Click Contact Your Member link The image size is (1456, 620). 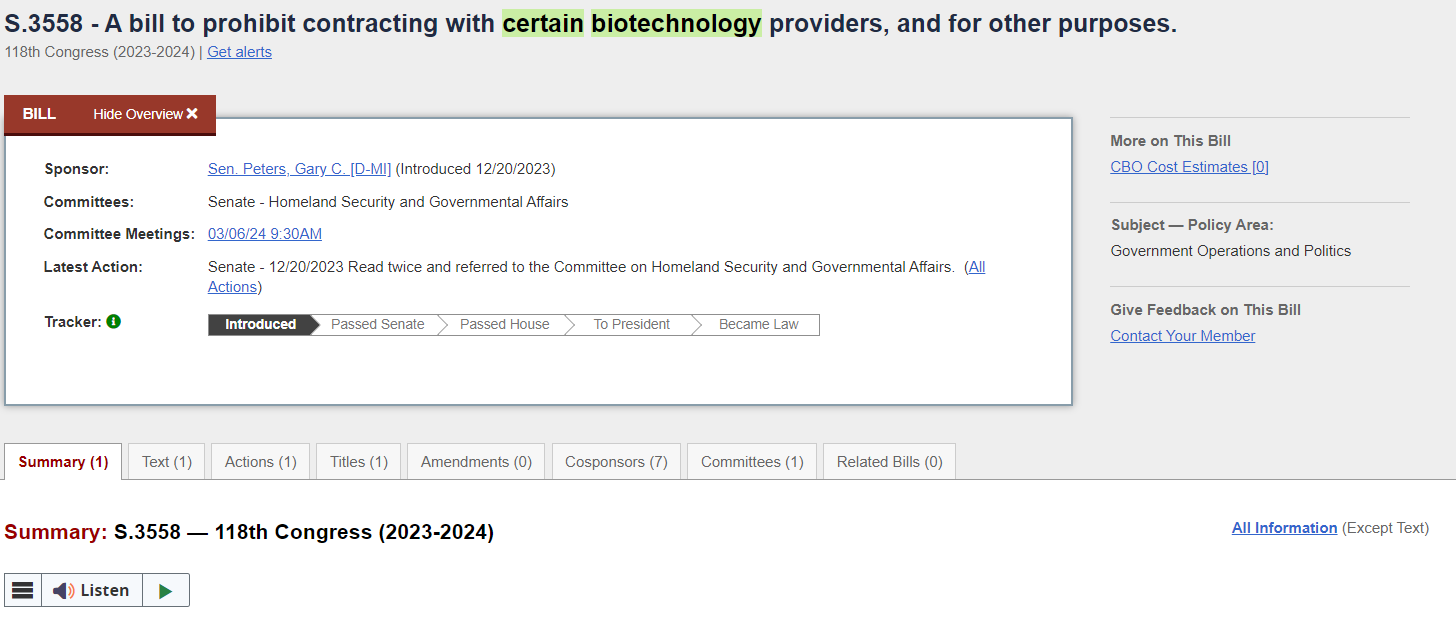tap(1182, 336)
